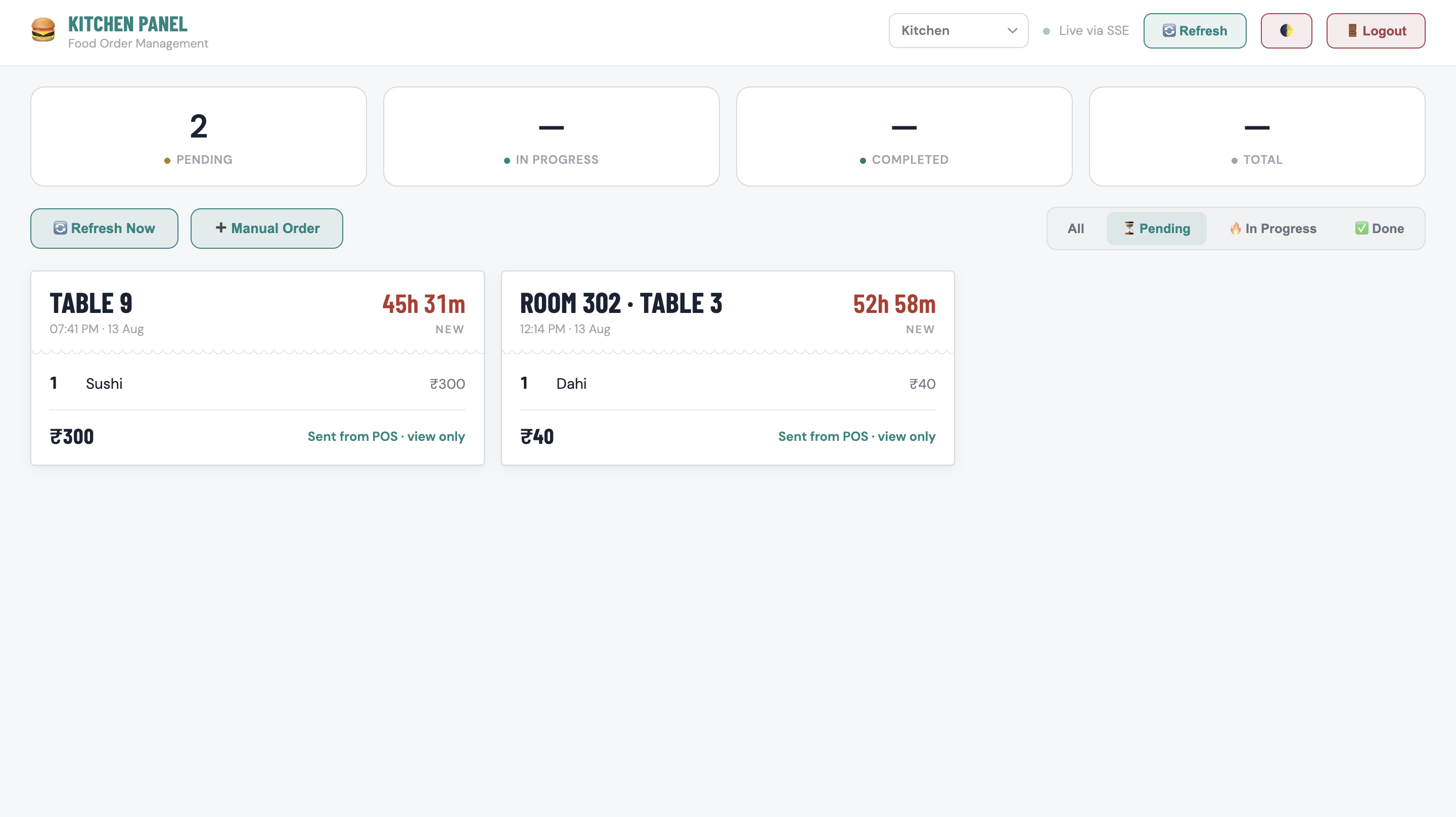Select the Pending filter tab
This screenshot has width=1456, height=817.
tap(1156, 229)
